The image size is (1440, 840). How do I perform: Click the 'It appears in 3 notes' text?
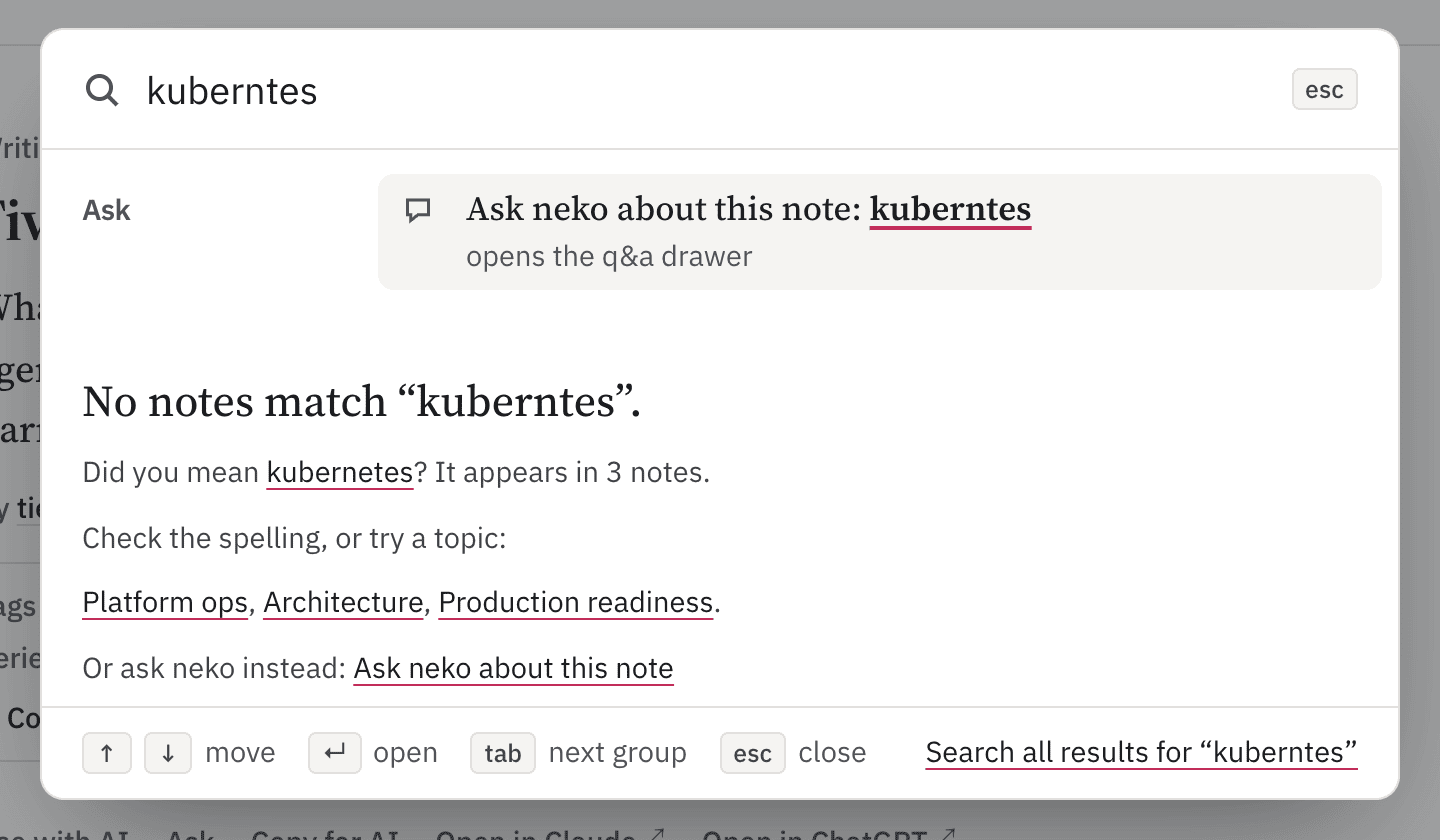tap(572, 472)
